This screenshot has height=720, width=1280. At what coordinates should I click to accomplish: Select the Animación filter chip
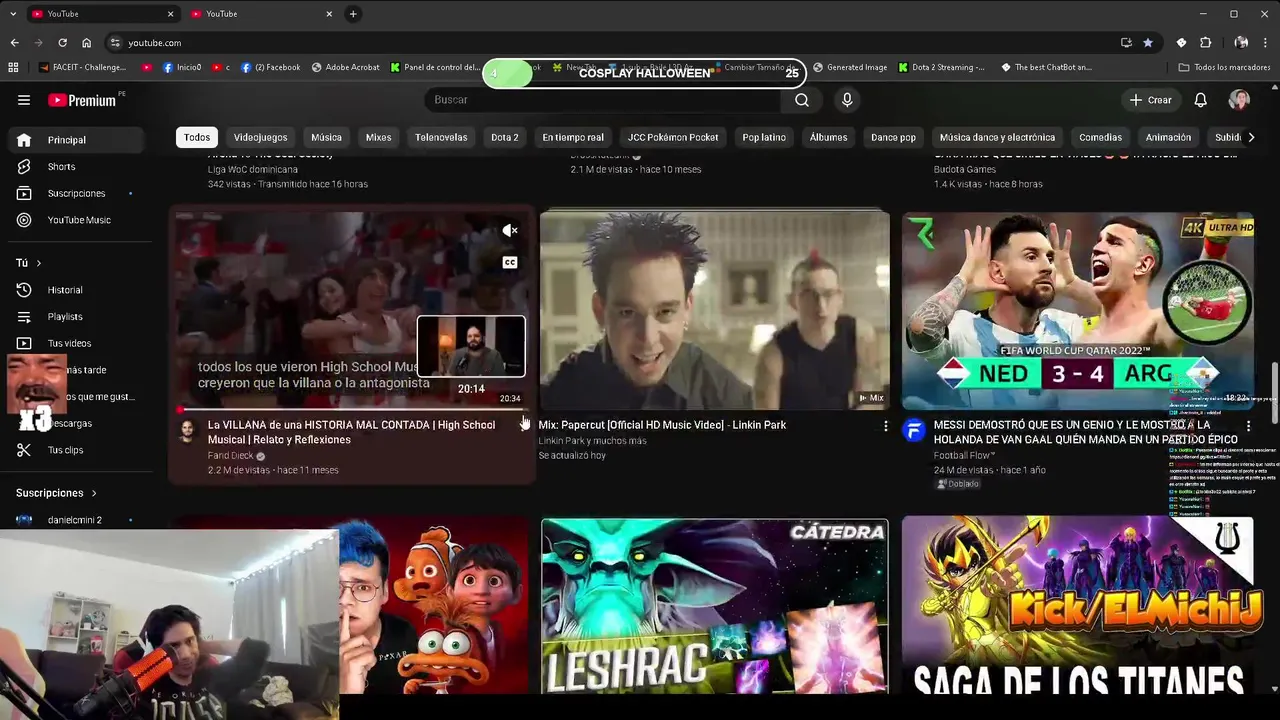pos(1168,137)
